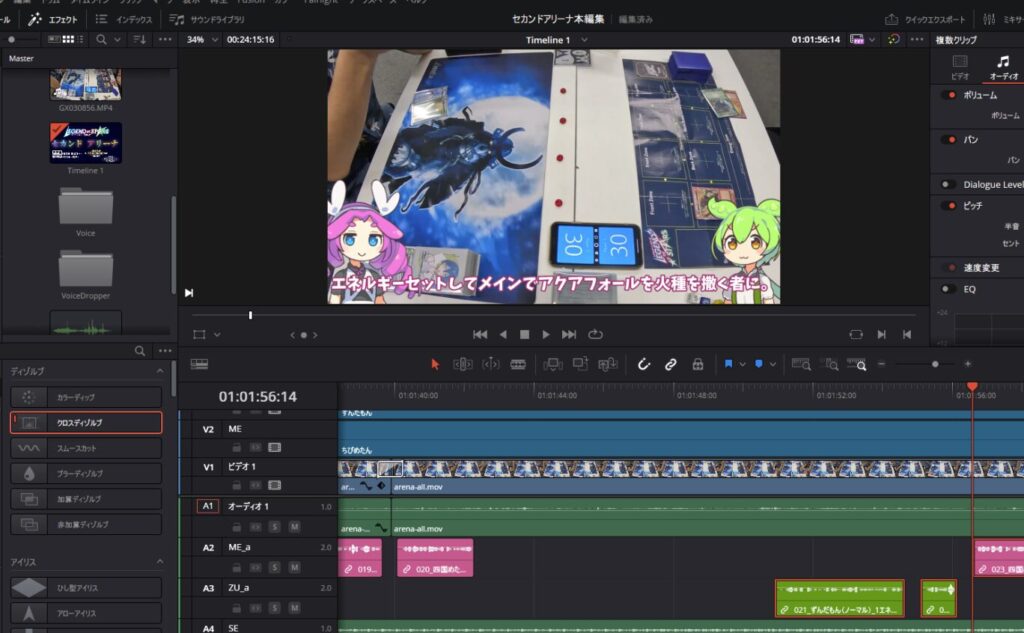Collapse the Iris category chevron
The width and height of the screenshot is (1024, 633).
pyautogui.click(x=160, y=562)
